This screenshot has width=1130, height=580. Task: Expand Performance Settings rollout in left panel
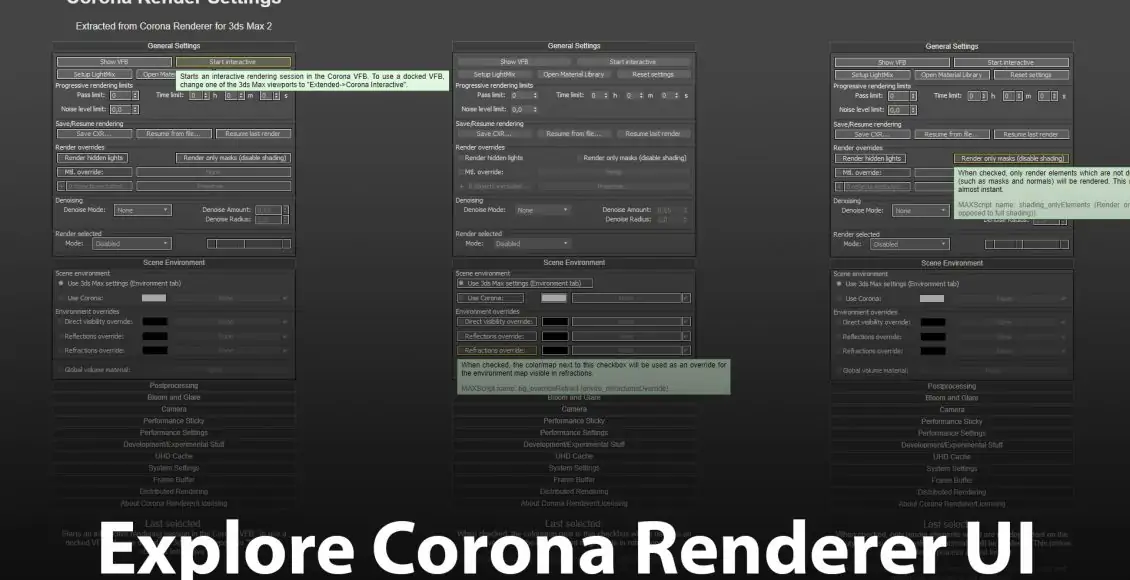click(x=174, y=433)
